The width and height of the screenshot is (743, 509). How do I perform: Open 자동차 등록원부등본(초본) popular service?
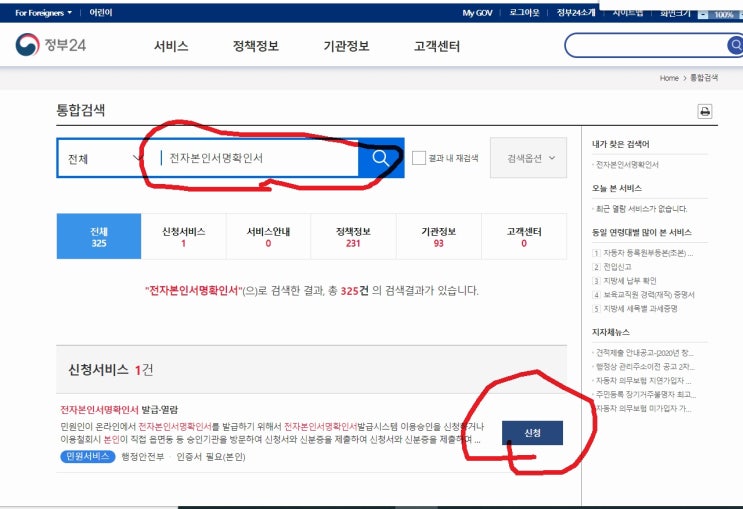click(x=648, y=253)
